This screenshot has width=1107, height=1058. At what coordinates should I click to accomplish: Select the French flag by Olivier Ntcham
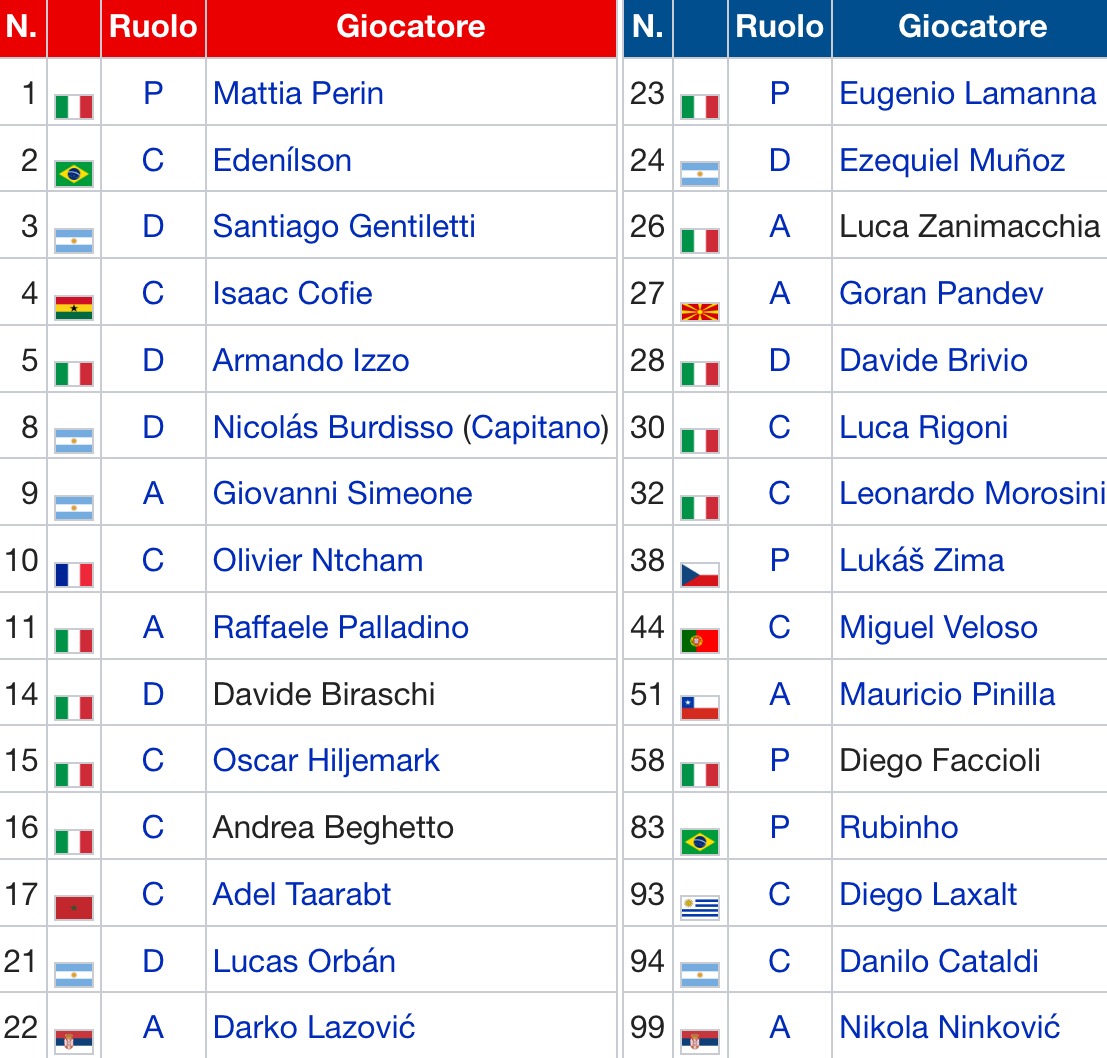click(x=74, y=575)
